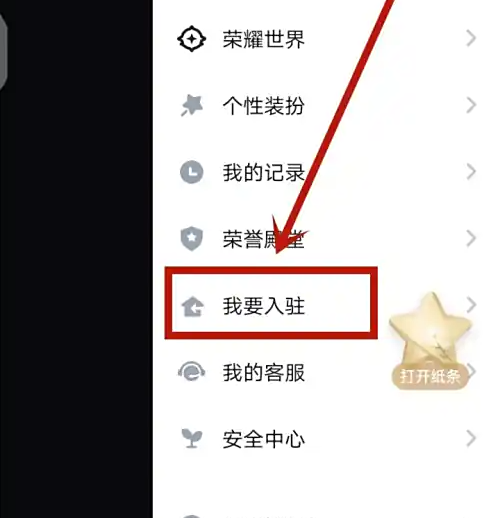Expand the 个性装扮 row chevron
Screen dimensions: 487x518
point(471,105)
